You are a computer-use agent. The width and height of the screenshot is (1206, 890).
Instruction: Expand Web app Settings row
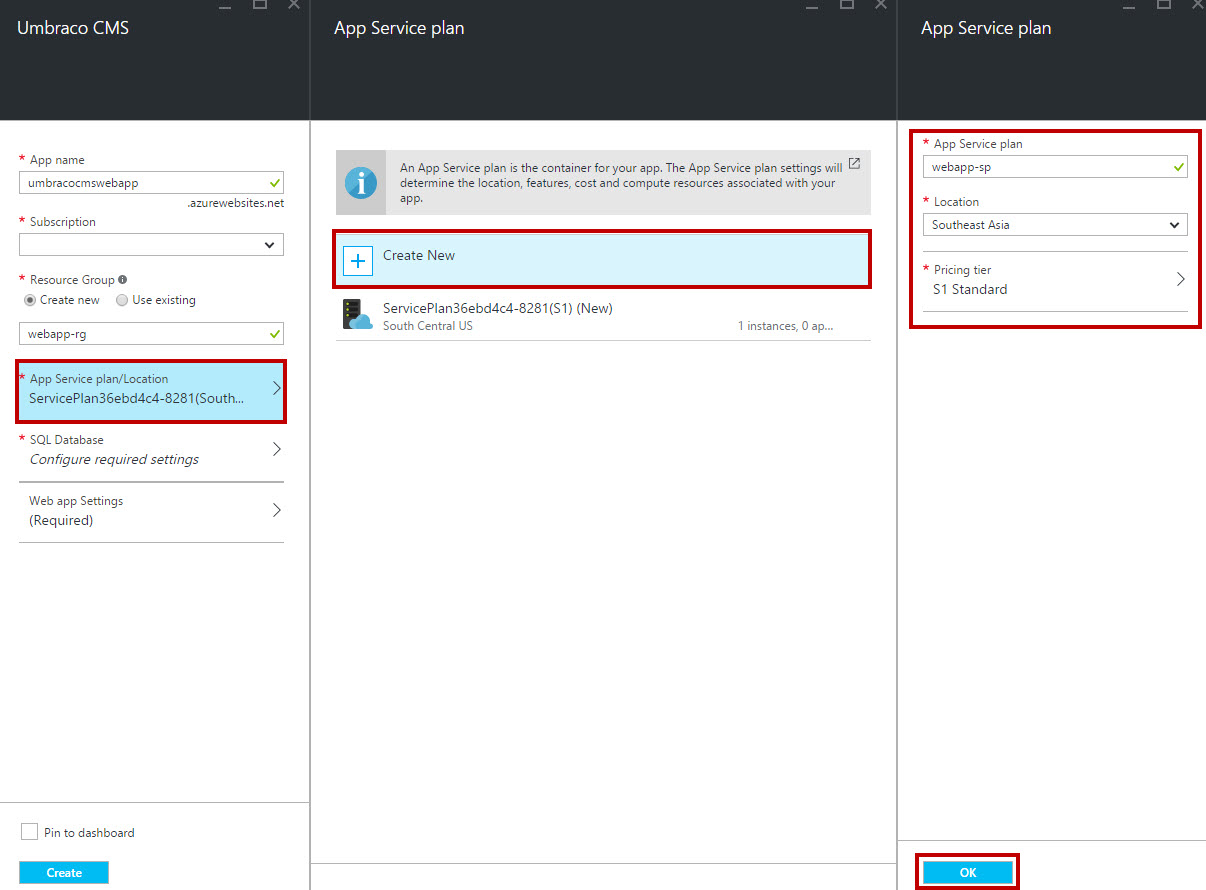[x=151, y=511]
